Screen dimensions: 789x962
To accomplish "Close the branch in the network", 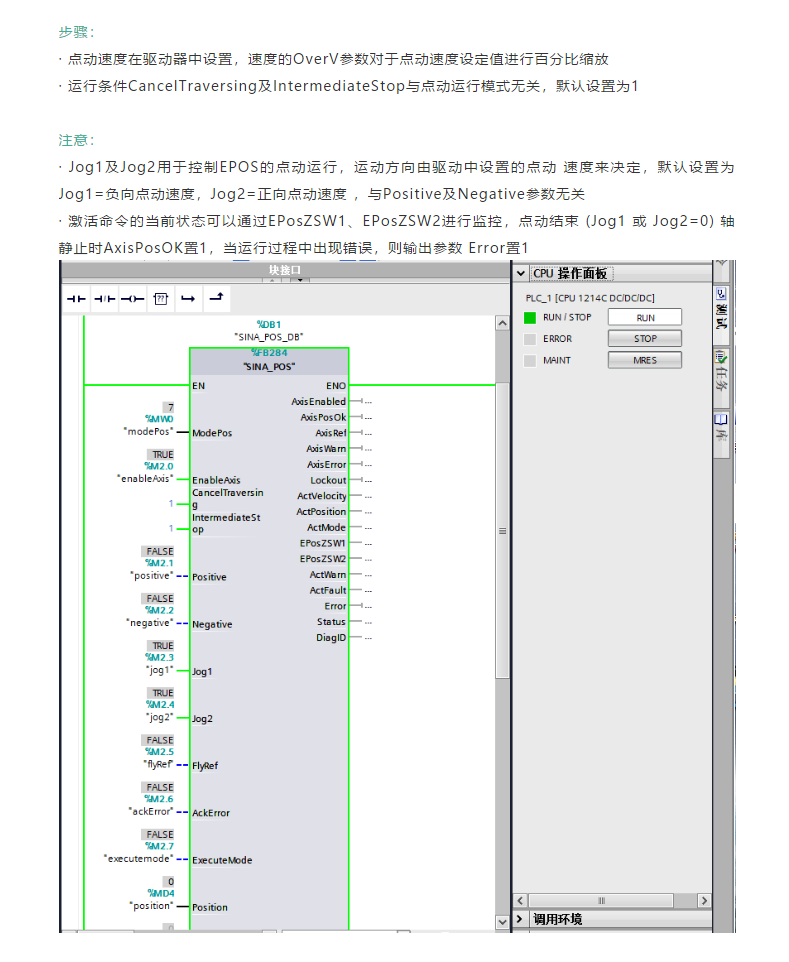I will click(x=216, y=298).
